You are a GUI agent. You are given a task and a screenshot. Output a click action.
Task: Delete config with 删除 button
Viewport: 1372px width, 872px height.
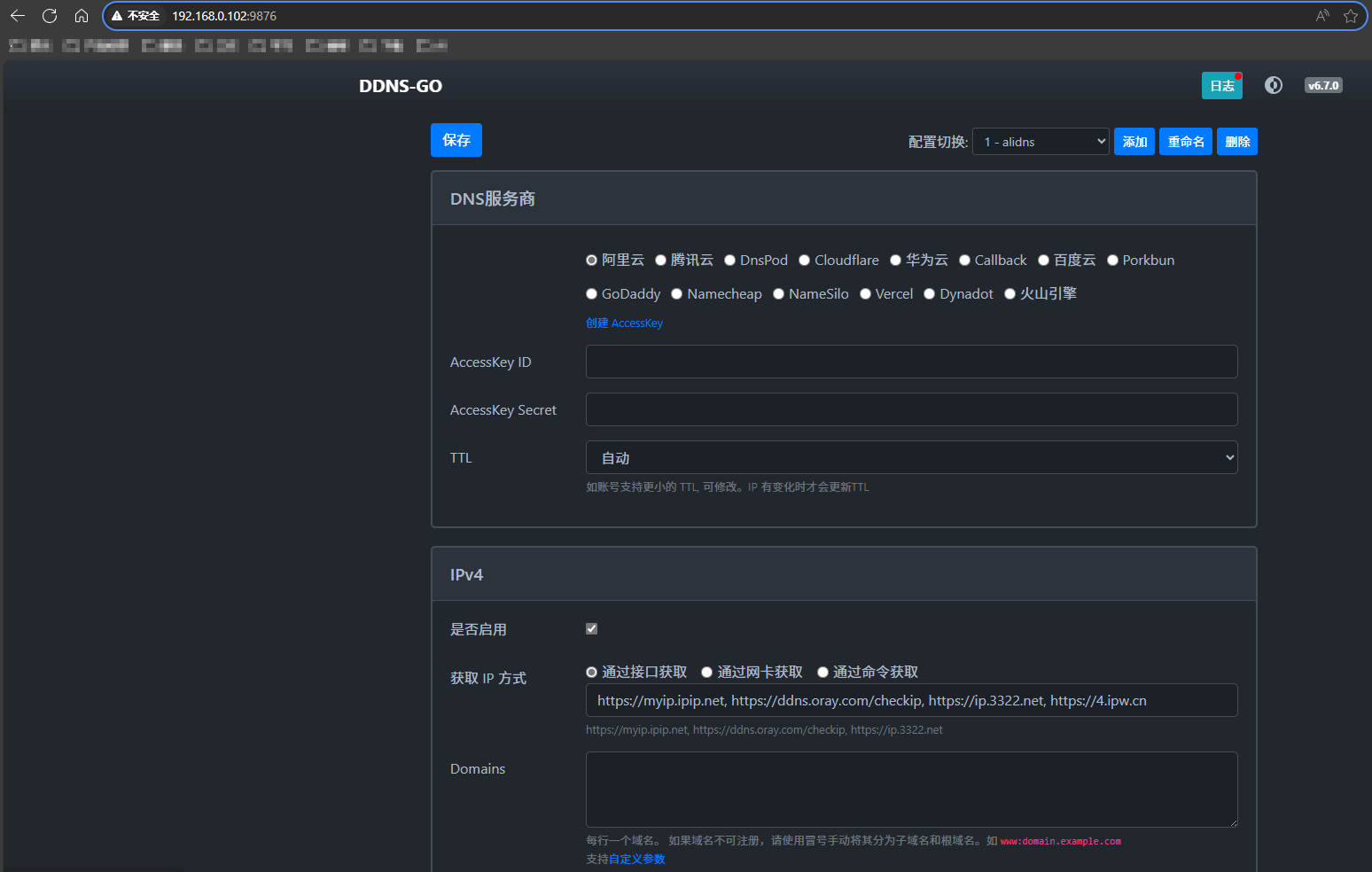click(x=1237, y=142)
